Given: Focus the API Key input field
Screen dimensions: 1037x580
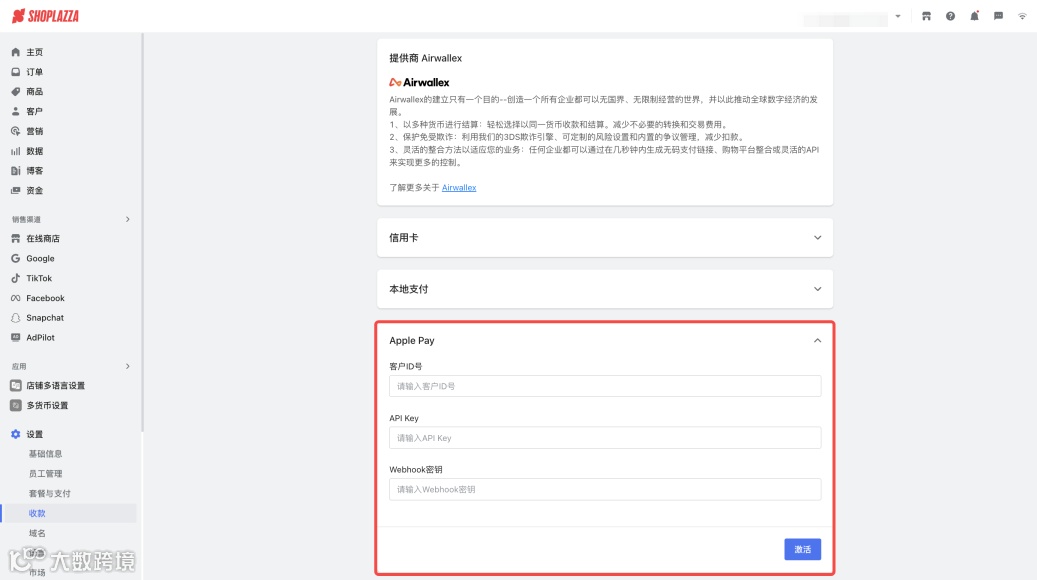Looking at the screenshot, I should point(604,438).
